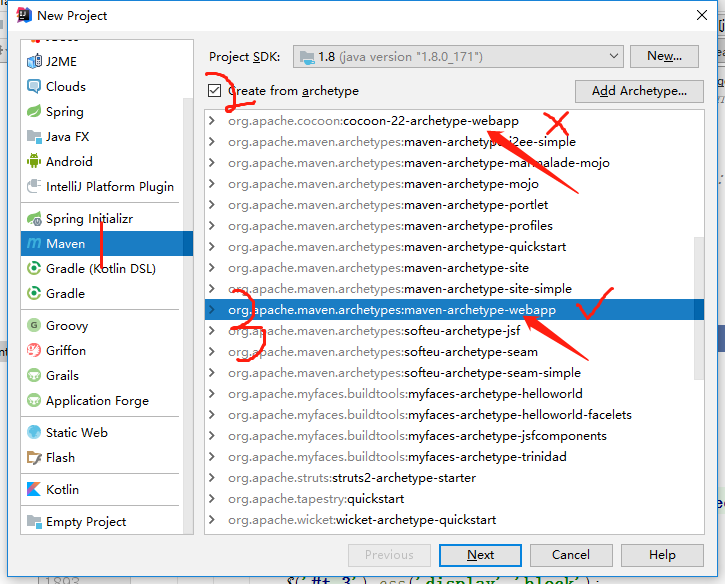
Task: Click the Groovy 'G' icon
Action: point(34,325)
